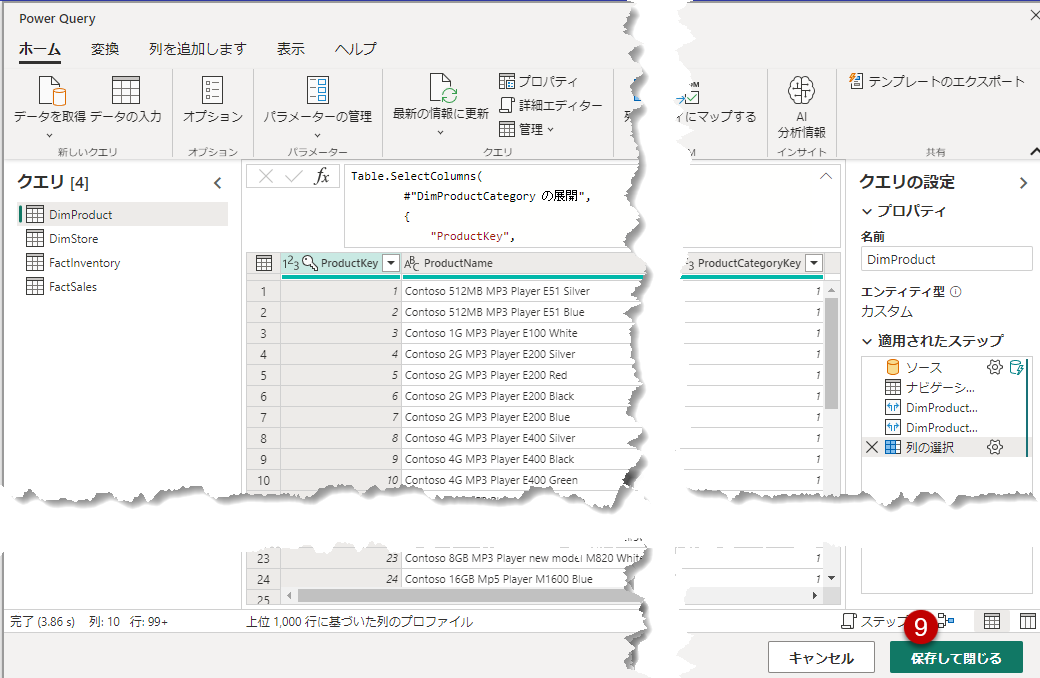Click the パラメーターの管理 icon
The image size is (1040, 678).
pyautogui.click(x=318, y=90)
